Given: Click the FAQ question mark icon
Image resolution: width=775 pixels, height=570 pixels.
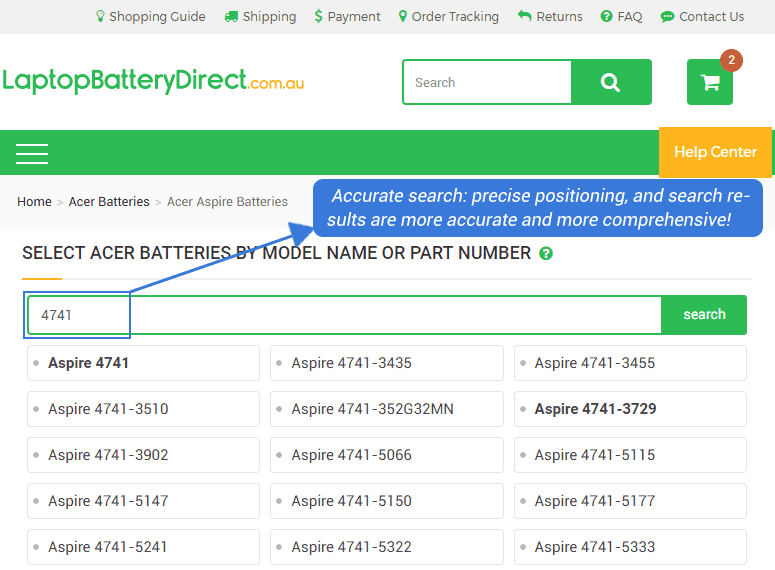Looking at the screenshot, I should tap(606, 17).
